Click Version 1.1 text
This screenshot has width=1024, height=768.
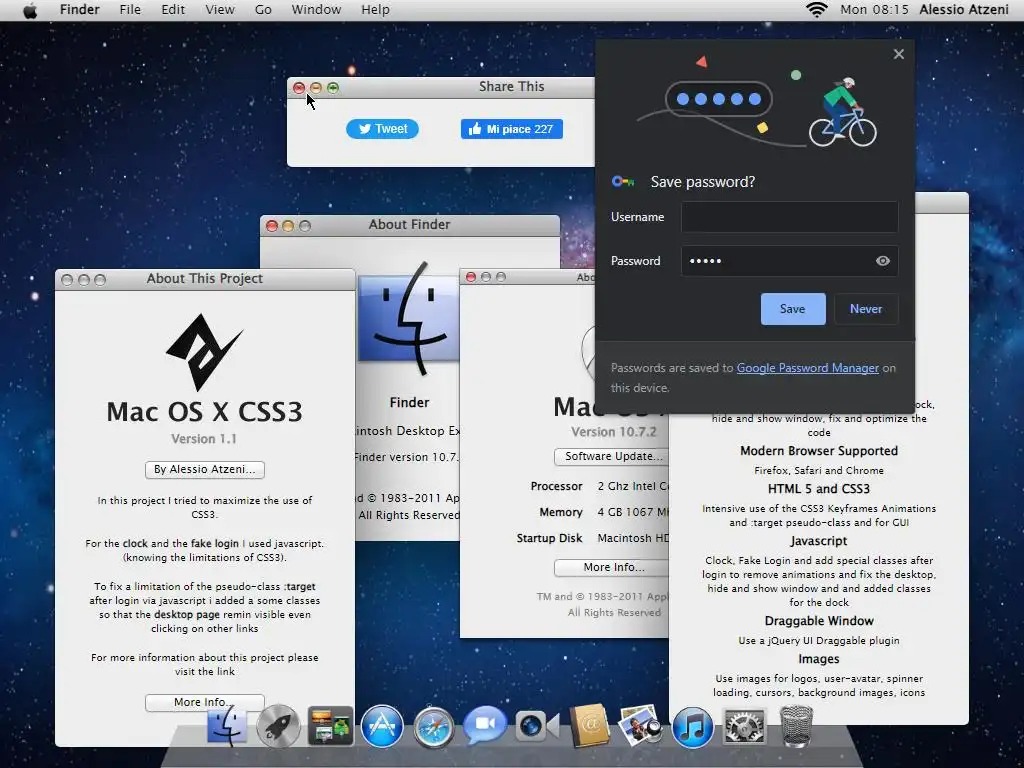tap(204, 439)
